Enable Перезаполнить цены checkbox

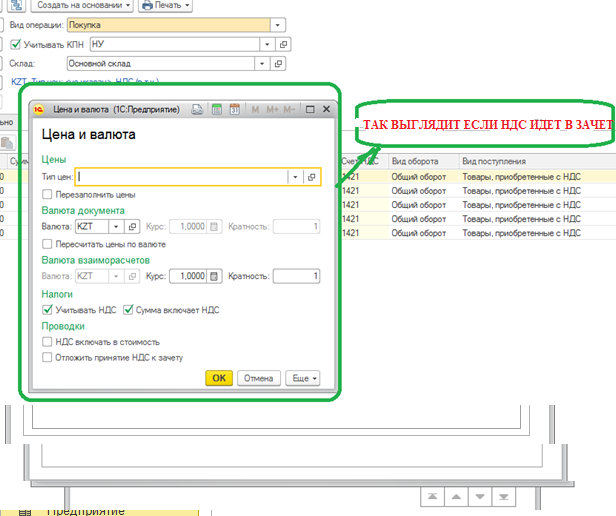click(x=48, y=194)
